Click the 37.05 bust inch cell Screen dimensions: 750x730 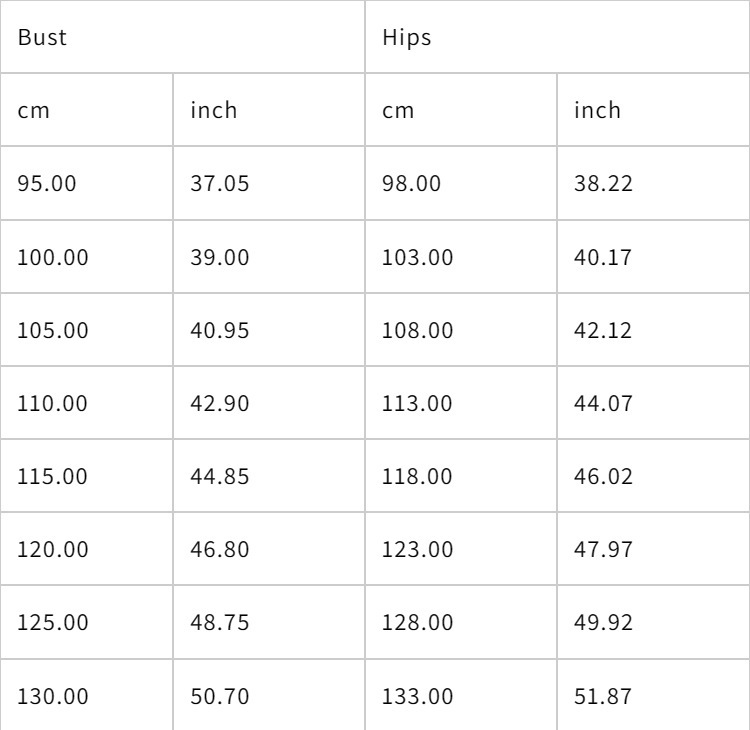pos(220,184)
